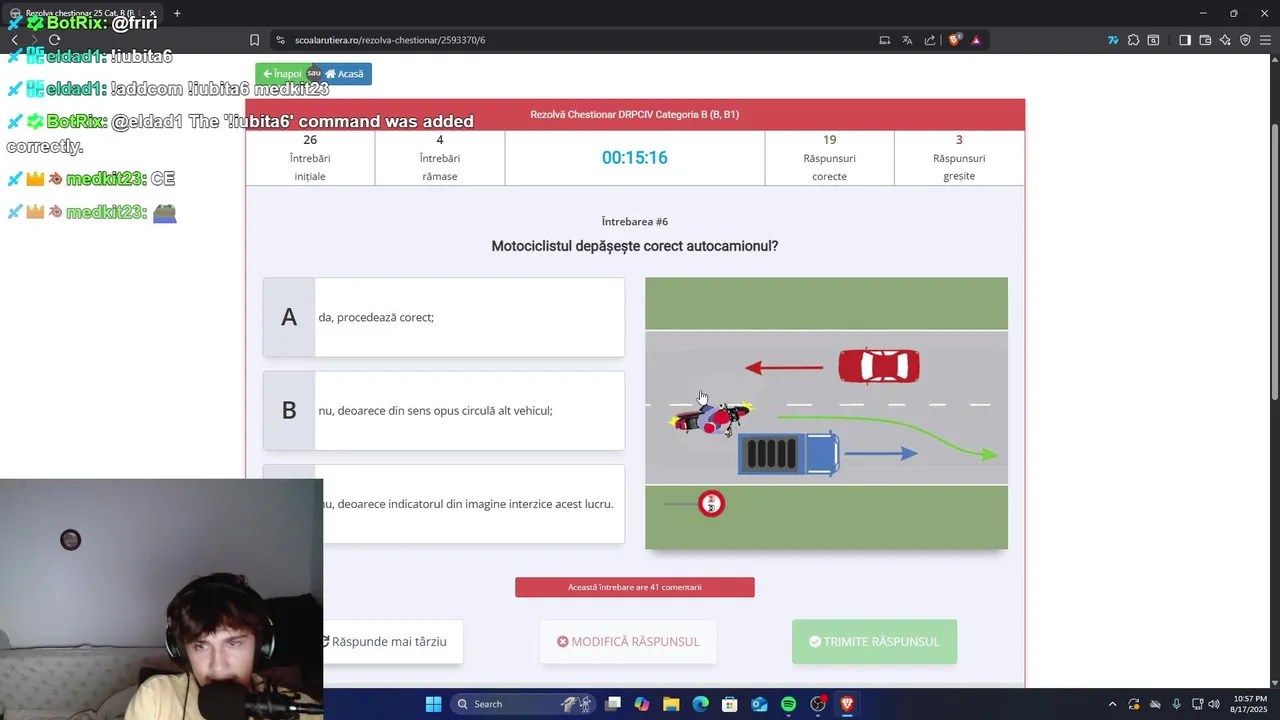Expand the system tray hidden icons chevron

point(1112,704)
